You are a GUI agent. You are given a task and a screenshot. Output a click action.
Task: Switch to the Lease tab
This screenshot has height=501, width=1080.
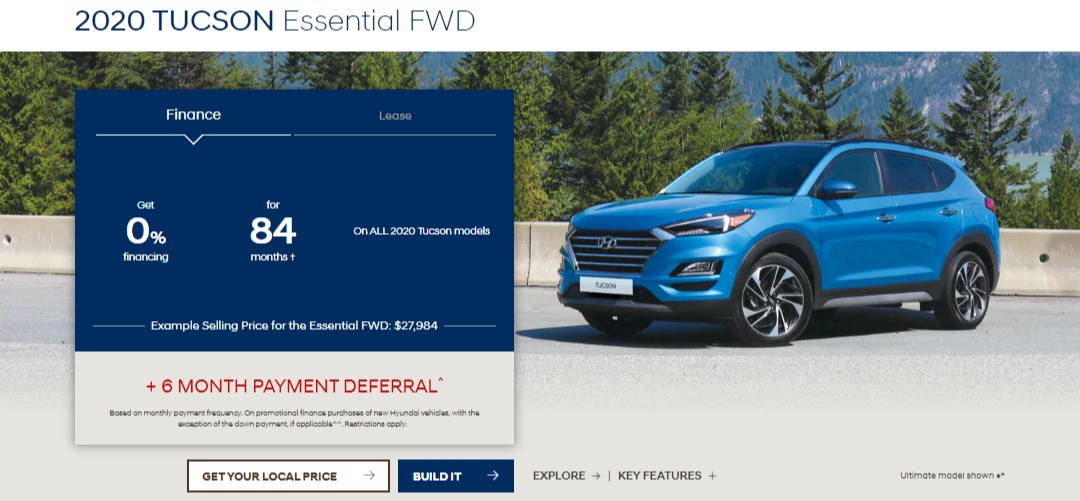coord(395,116)
